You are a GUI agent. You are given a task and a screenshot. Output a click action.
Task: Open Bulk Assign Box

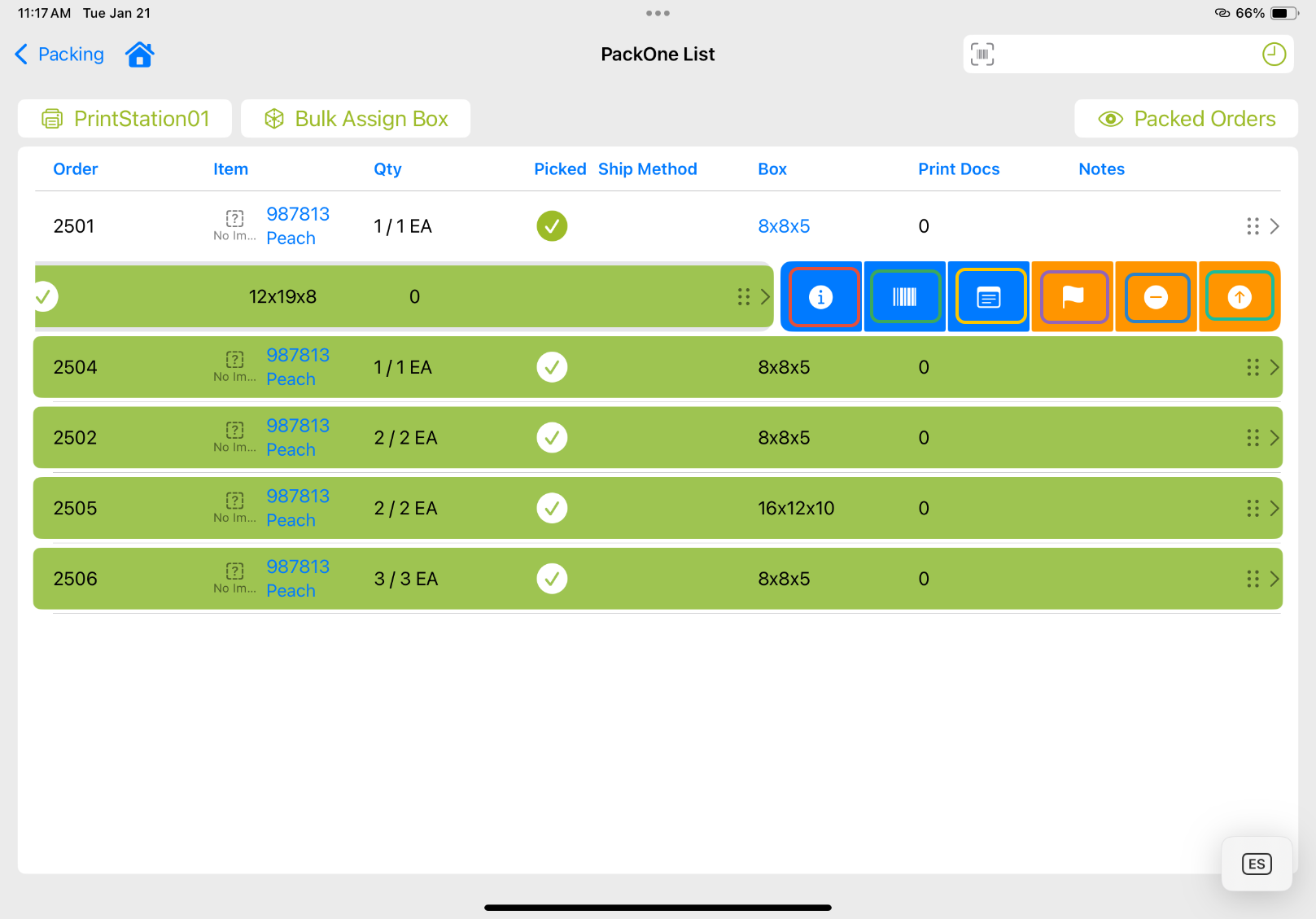click(356, 119)
